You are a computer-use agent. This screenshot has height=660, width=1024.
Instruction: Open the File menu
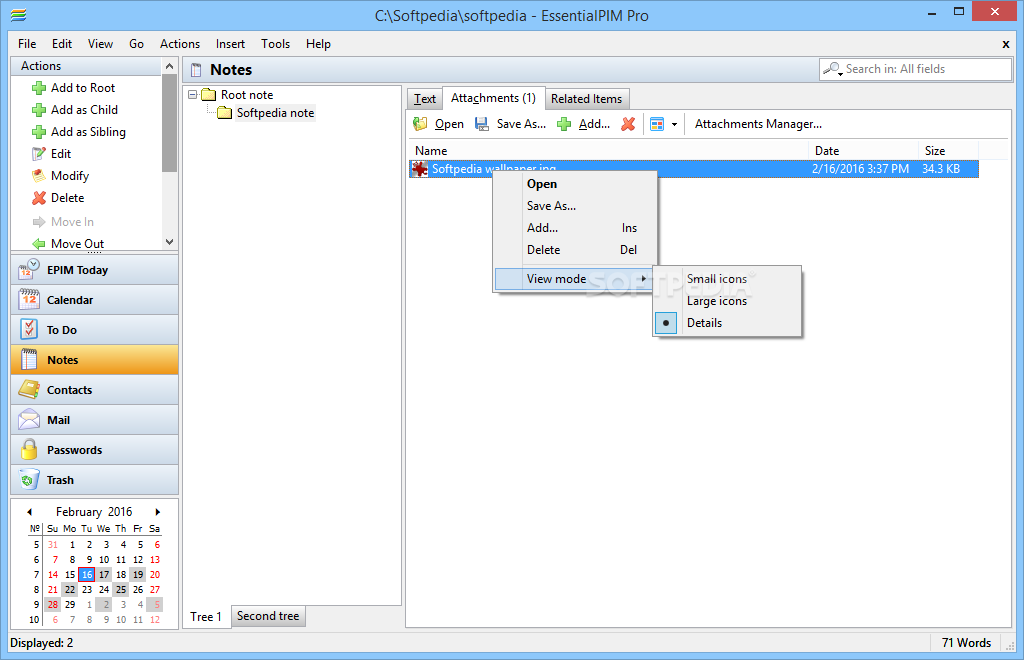coord(27,44)
